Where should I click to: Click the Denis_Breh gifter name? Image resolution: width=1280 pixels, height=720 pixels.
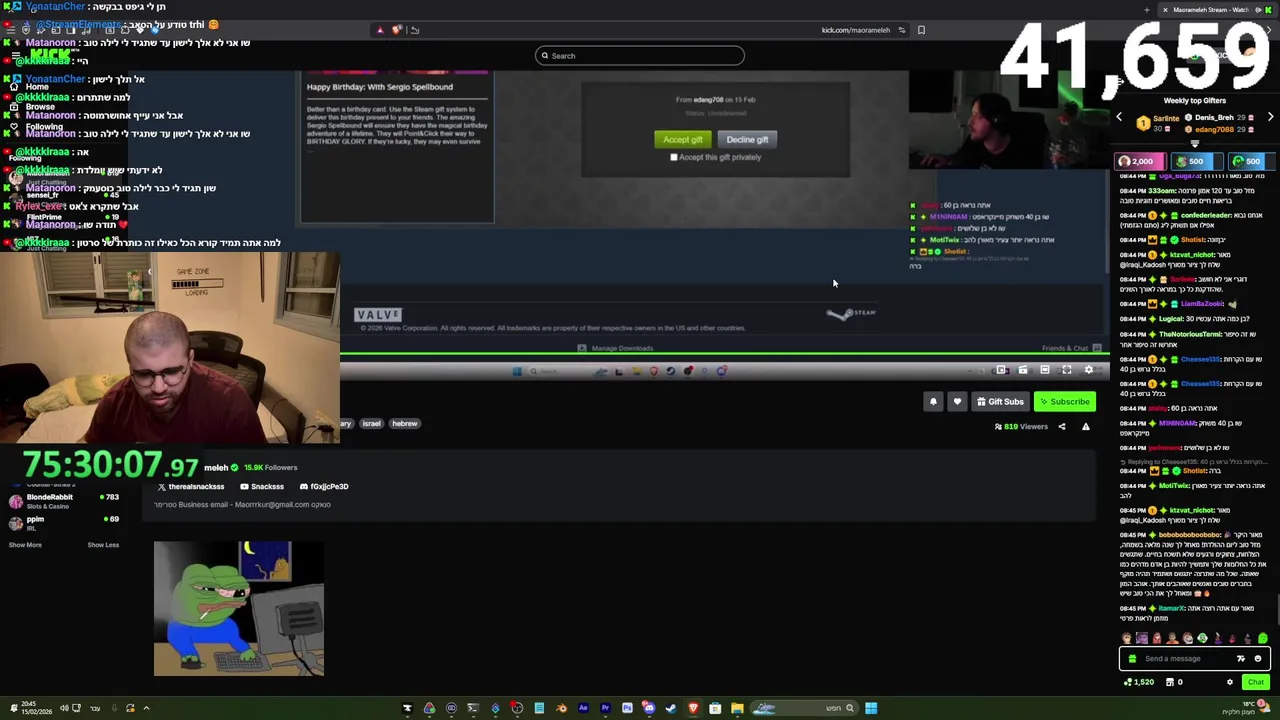(1214, 118)
